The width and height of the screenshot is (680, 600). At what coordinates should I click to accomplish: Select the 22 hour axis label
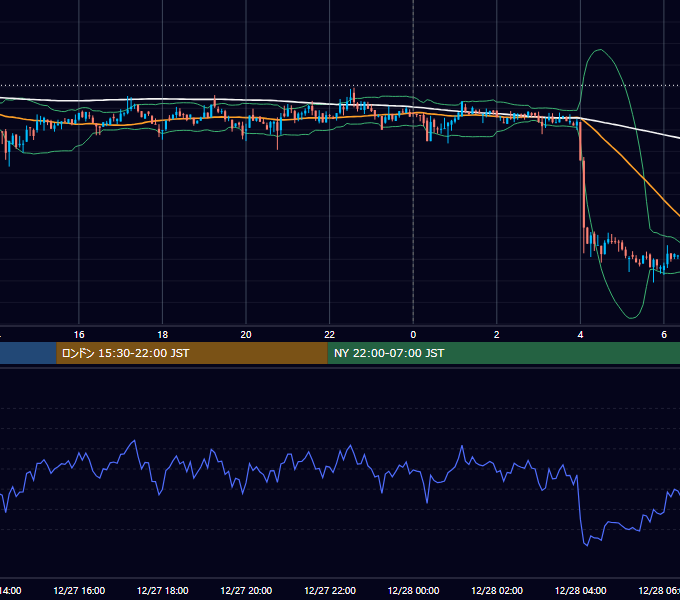[330, 335]
